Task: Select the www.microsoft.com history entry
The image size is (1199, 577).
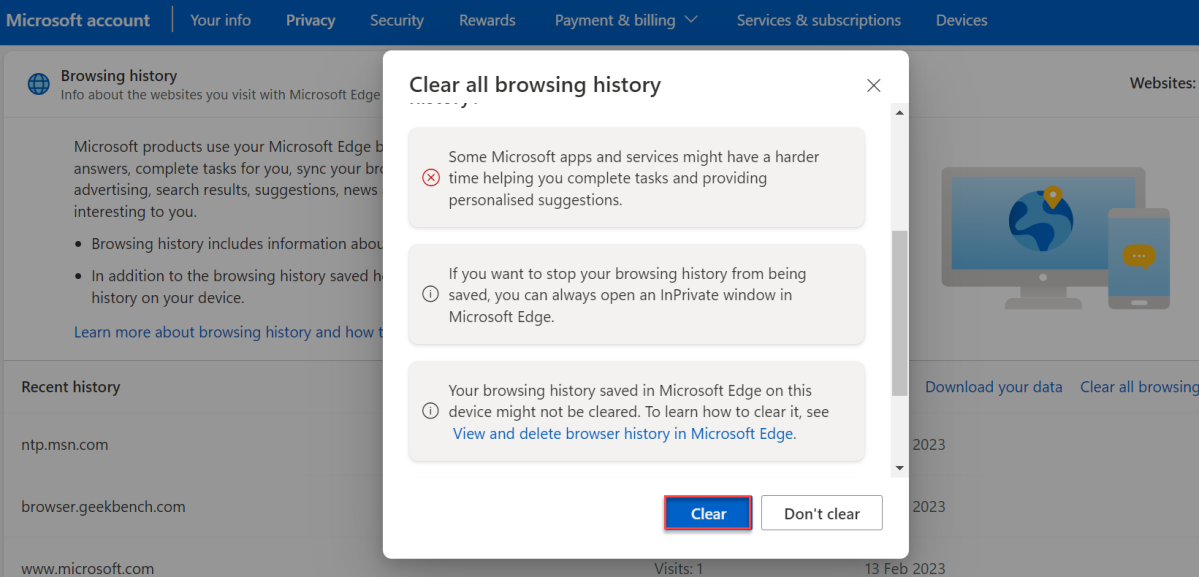Action: tap(88, 569)
